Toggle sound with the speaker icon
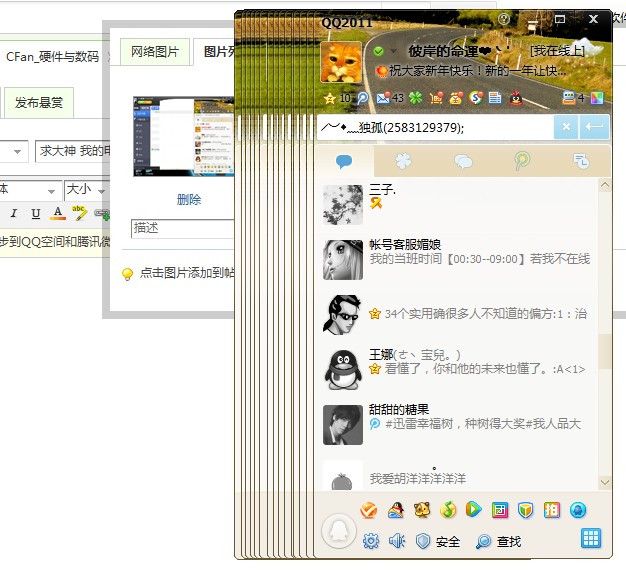626x588 pixels. 397,541
